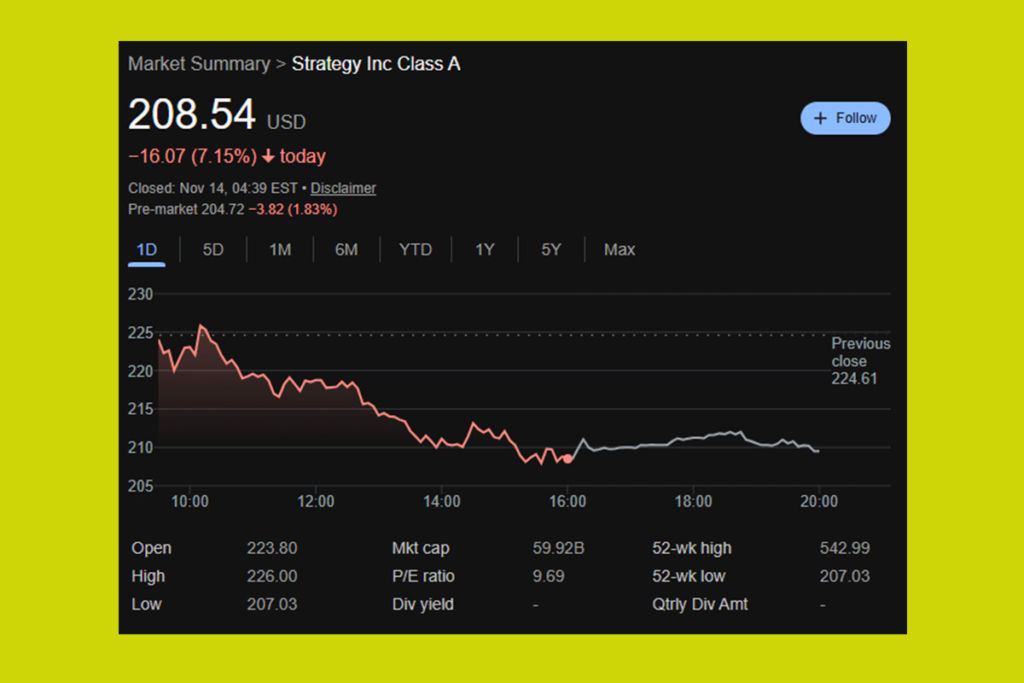The width and height of the screenshot is (1024, 683).
Task: Switch to the 6M chart view
Action: tap(346, 249)
